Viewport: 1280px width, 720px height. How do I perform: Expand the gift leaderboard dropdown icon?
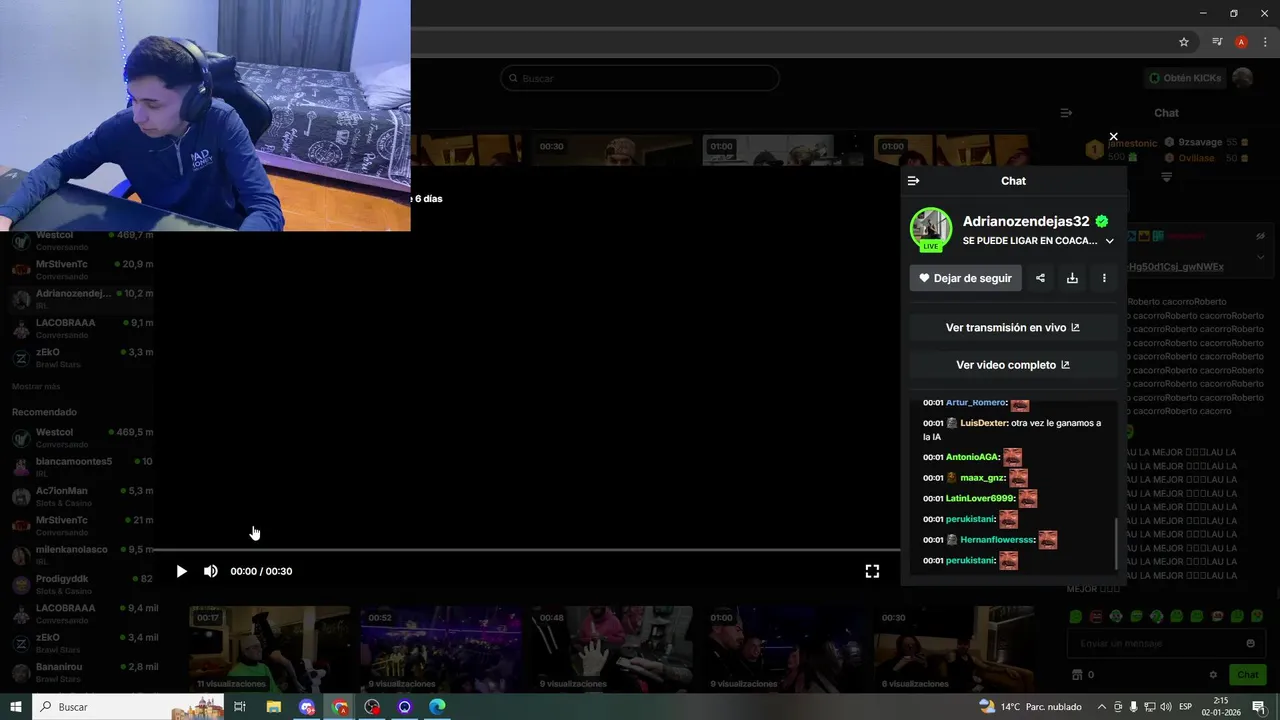(1166, 177)
